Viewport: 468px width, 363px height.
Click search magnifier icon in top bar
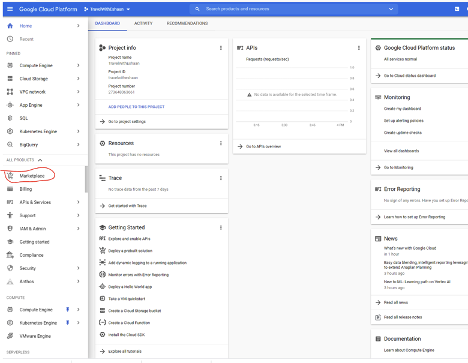pos(197,9)
